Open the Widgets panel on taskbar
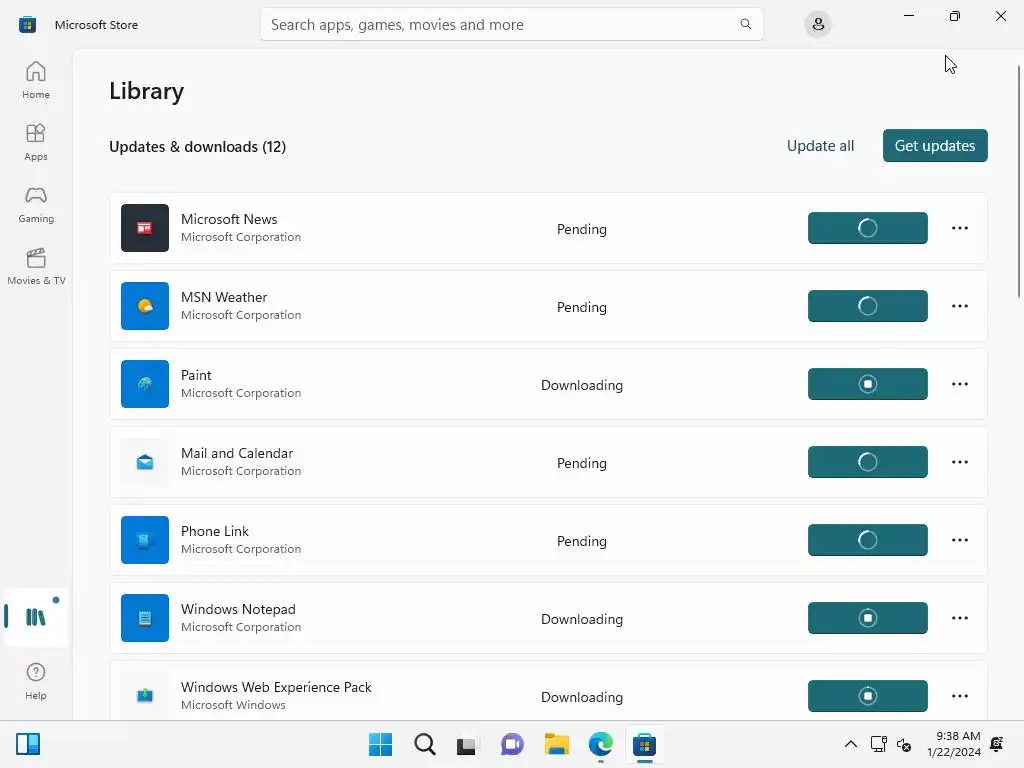 click(28, 744)
